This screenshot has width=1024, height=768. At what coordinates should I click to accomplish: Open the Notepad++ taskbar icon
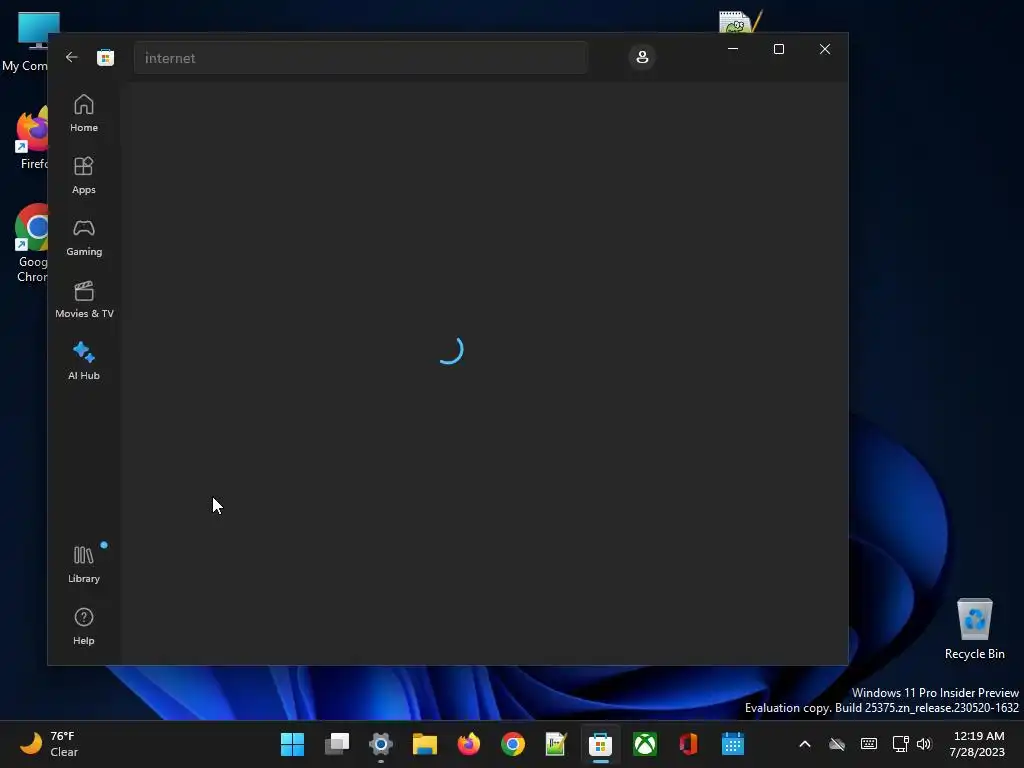(556, 744)
